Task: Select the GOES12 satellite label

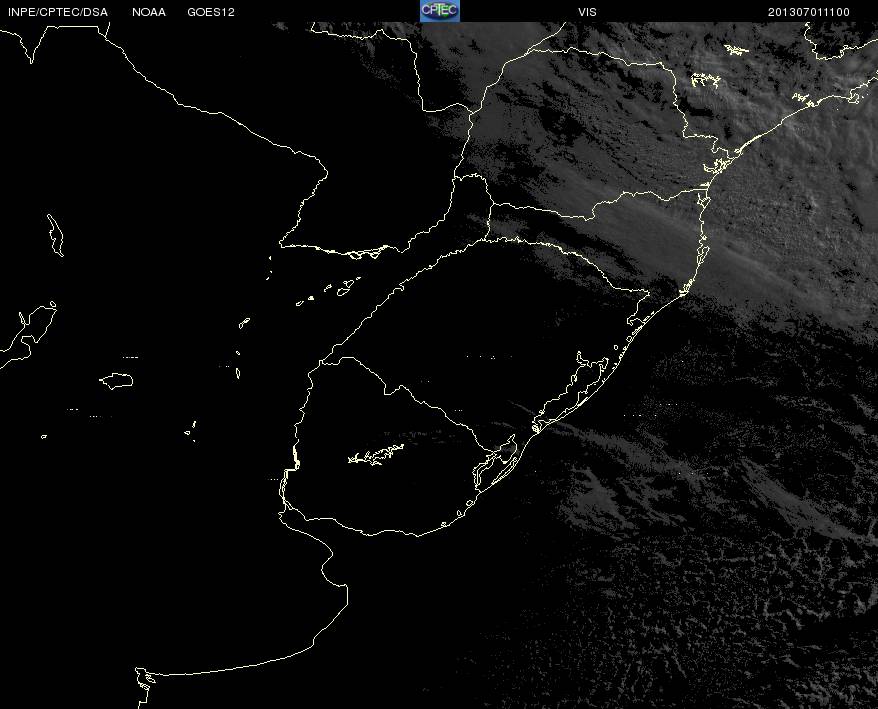Action: (211, 12)
